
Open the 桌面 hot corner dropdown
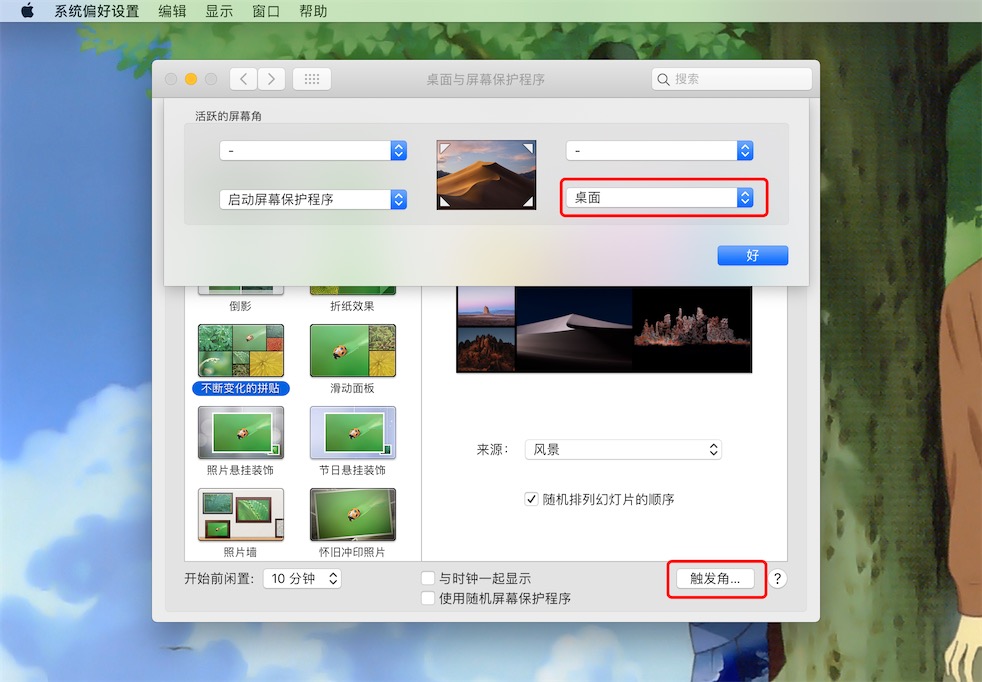point(659,198)
